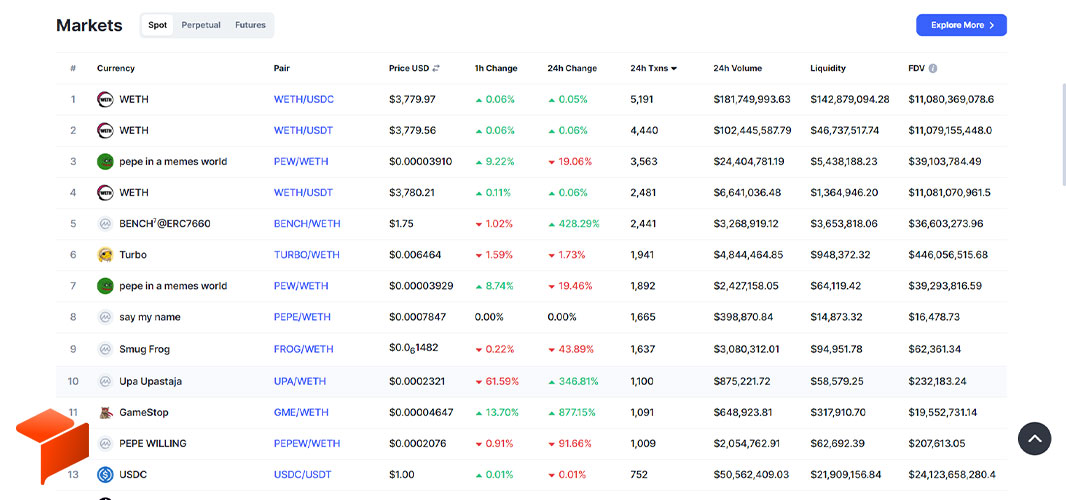Open the TURBO/WETH pair link
Screen dimensions: 1066x500
point(307,254)
